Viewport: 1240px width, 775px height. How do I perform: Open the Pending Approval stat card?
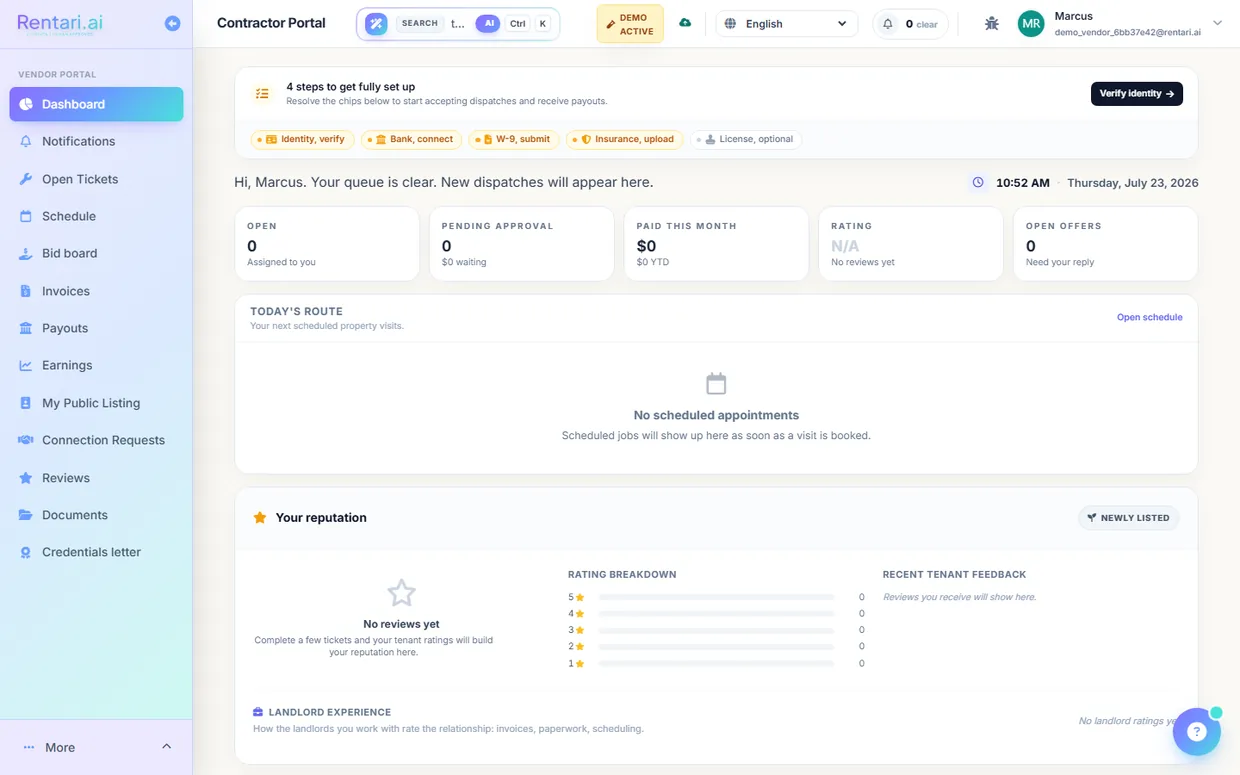522,244
